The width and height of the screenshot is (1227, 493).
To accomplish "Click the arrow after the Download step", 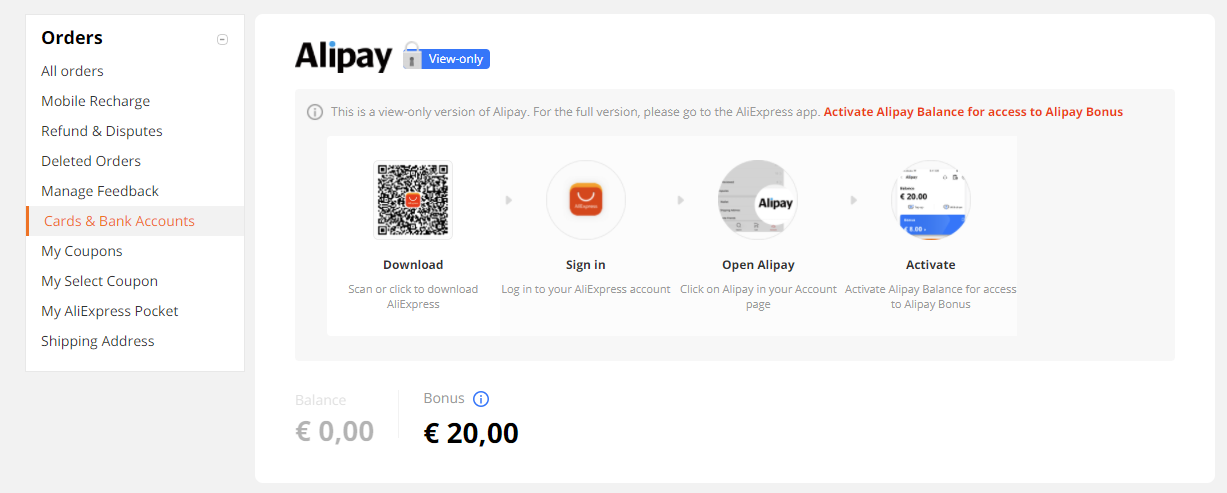I will coord(508,200).
